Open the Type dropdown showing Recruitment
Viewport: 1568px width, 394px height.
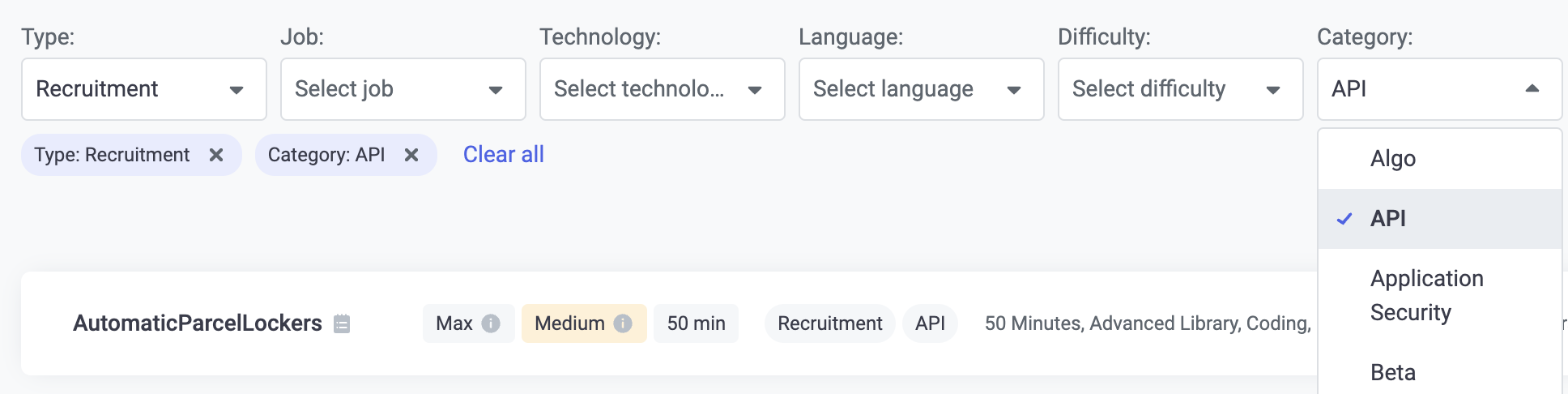click(x=144, y=89)
